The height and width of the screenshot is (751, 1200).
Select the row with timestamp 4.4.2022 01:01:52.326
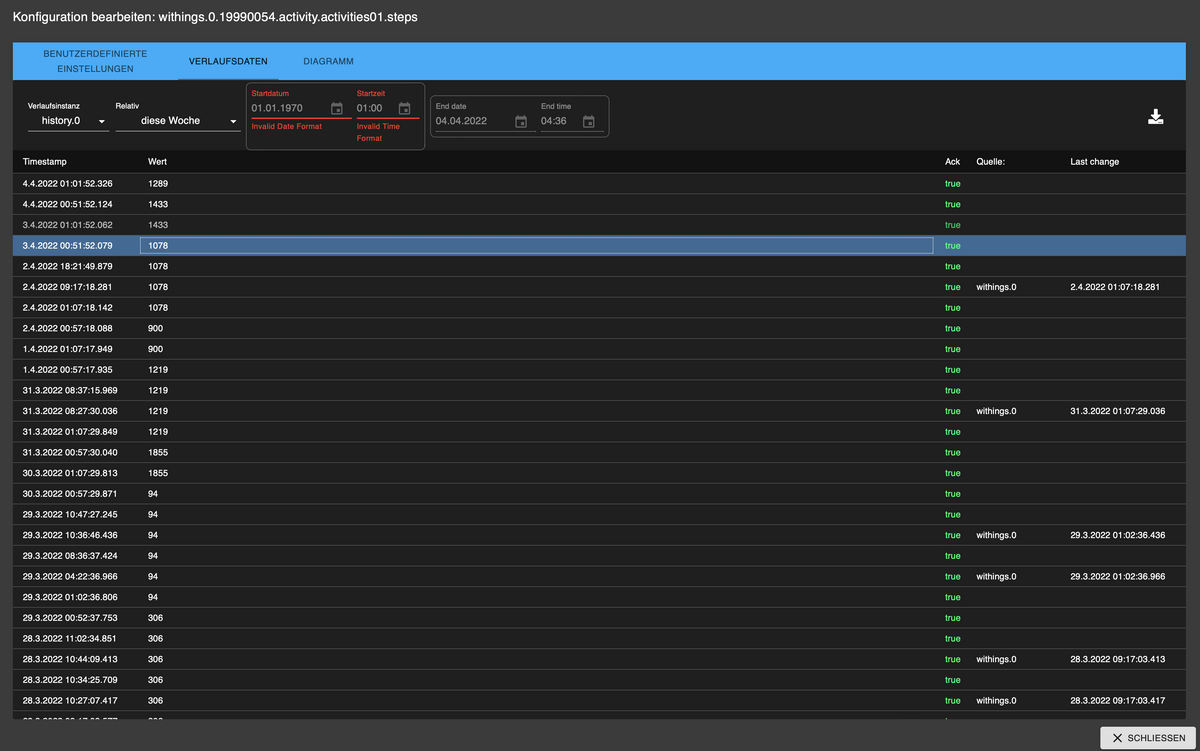600,184
